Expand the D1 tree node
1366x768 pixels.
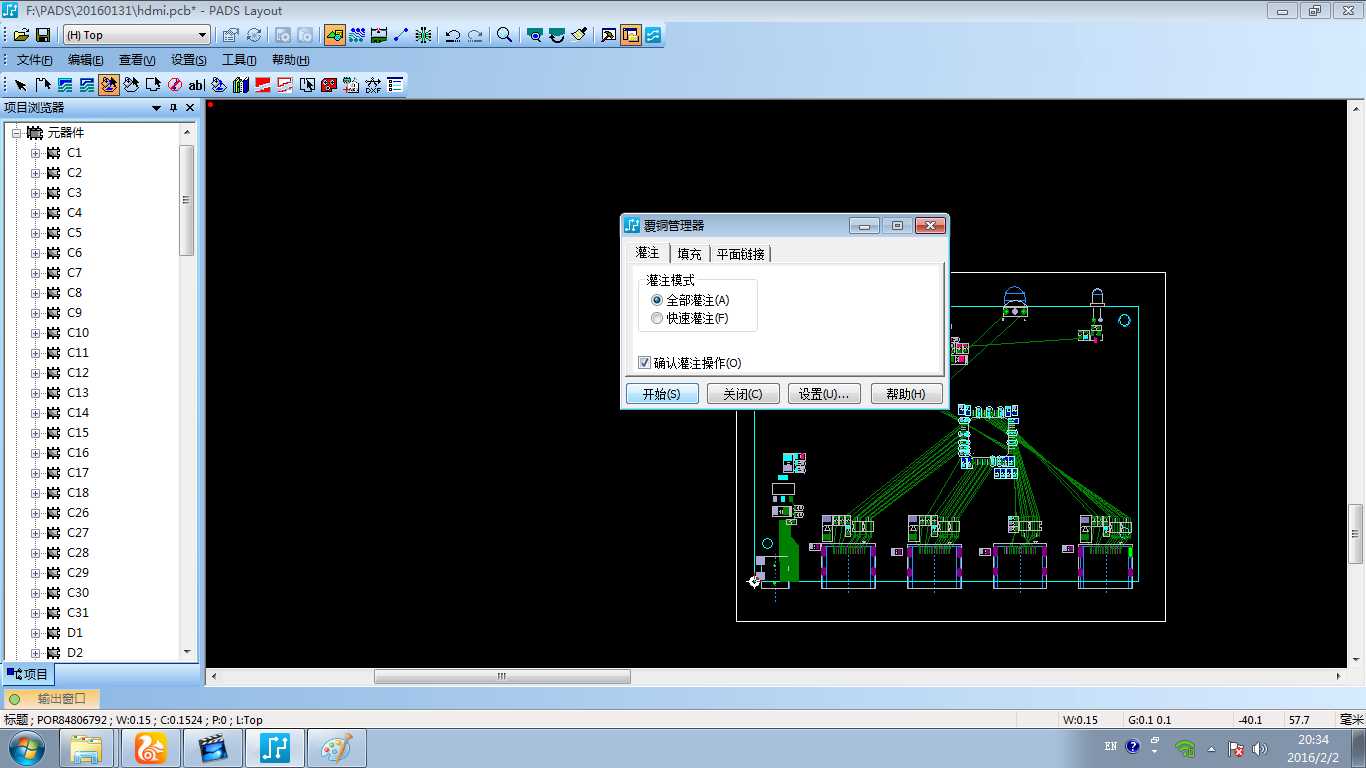click(36, 633)
